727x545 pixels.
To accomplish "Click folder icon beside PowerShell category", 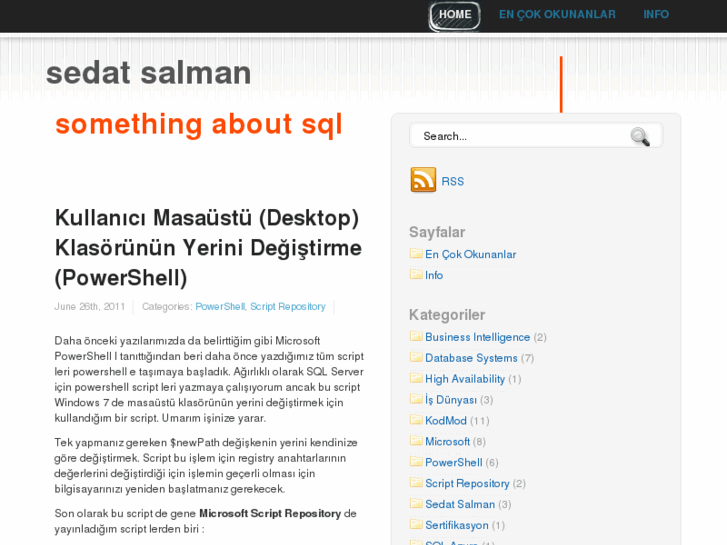I will tap(416, 461).
